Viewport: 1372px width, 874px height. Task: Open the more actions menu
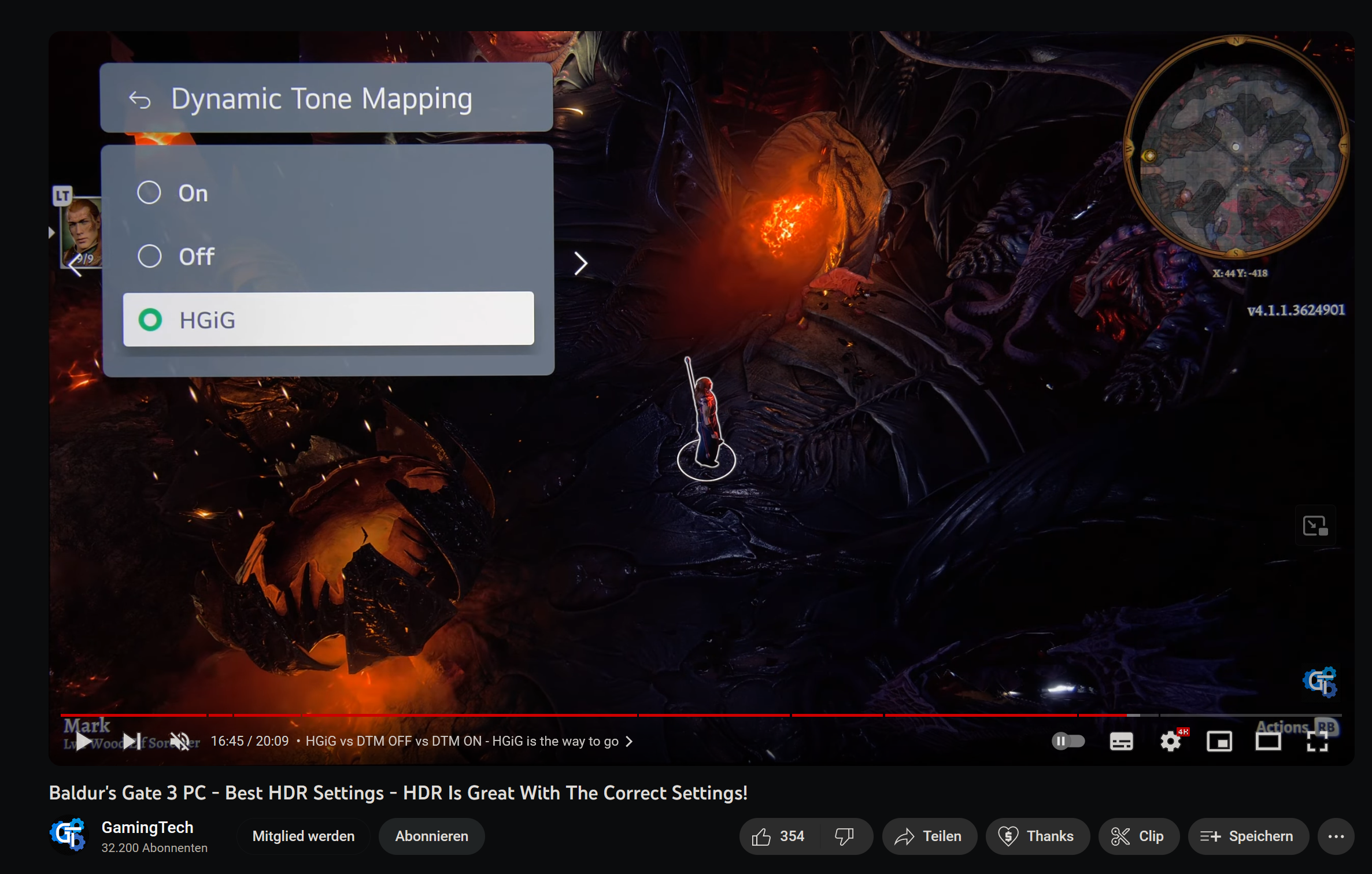(1336, 836)
